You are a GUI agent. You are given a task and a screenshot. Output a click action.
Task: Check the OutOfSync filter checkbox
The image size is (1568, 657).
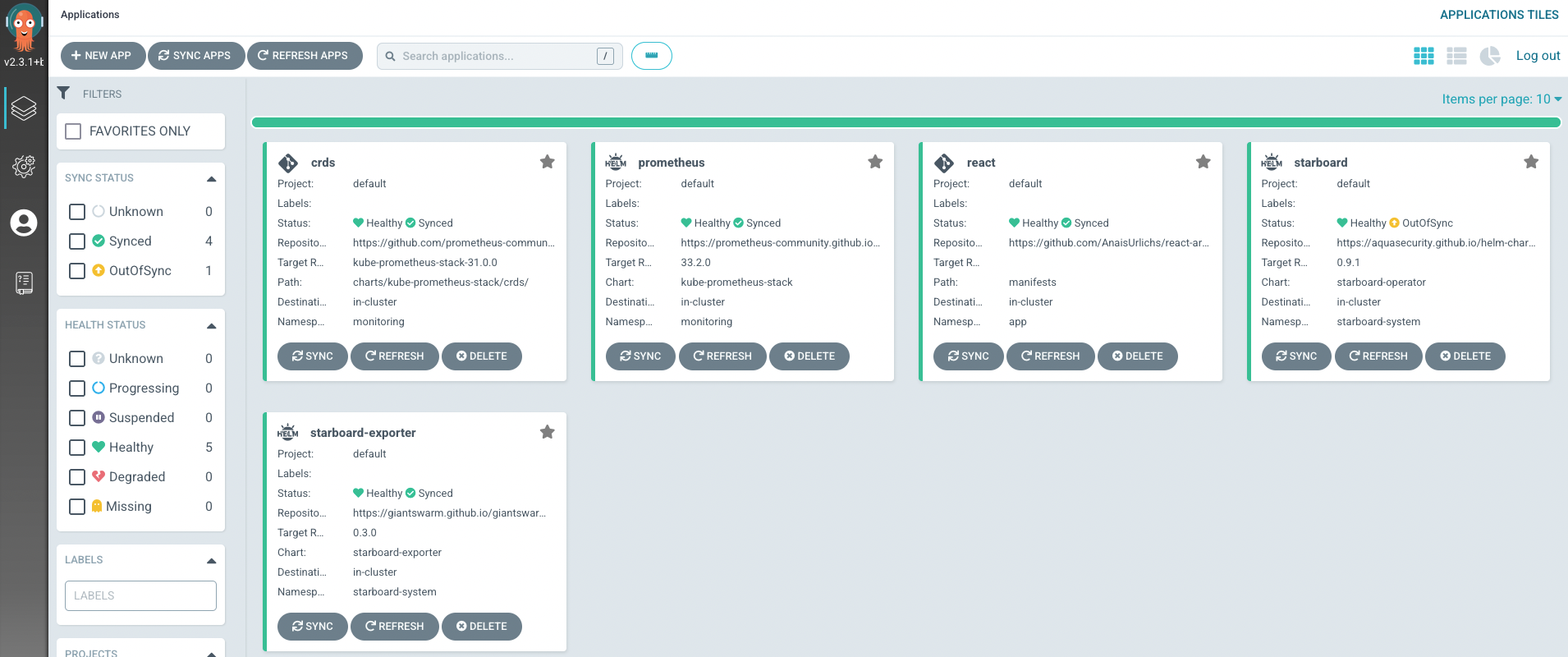click(77, 271)
